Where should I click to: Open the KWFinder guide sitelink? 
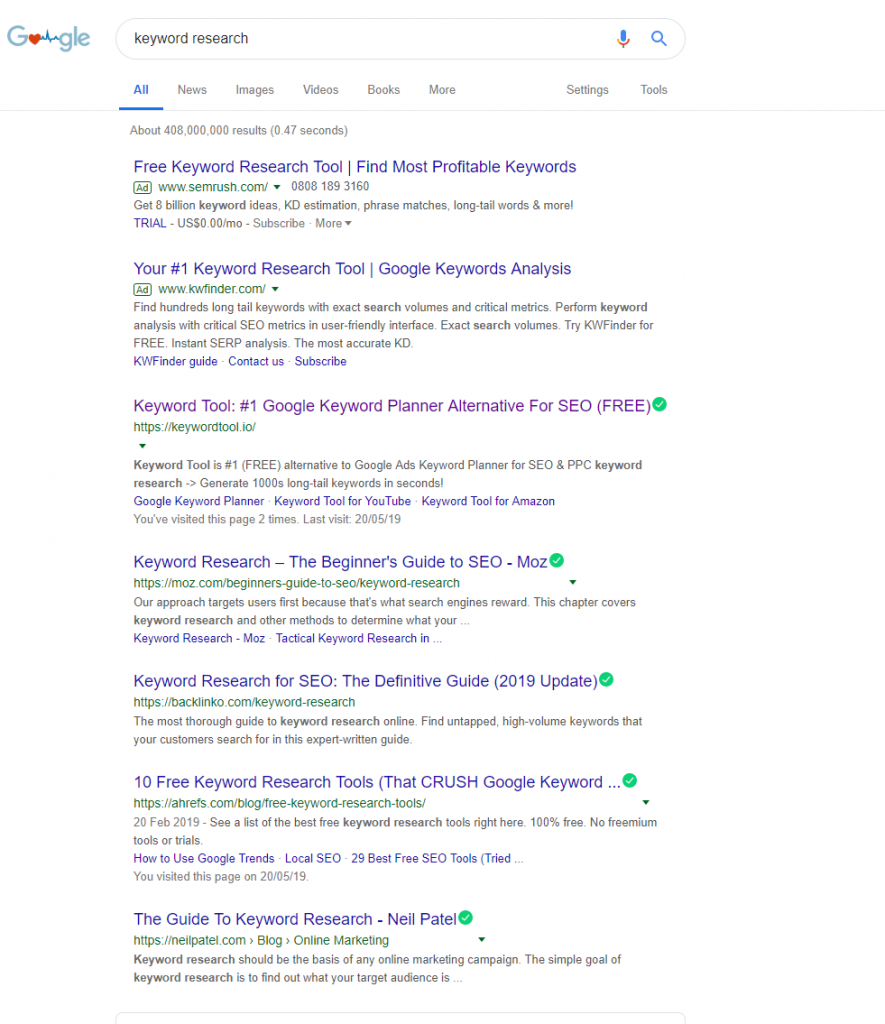(175, 362)
